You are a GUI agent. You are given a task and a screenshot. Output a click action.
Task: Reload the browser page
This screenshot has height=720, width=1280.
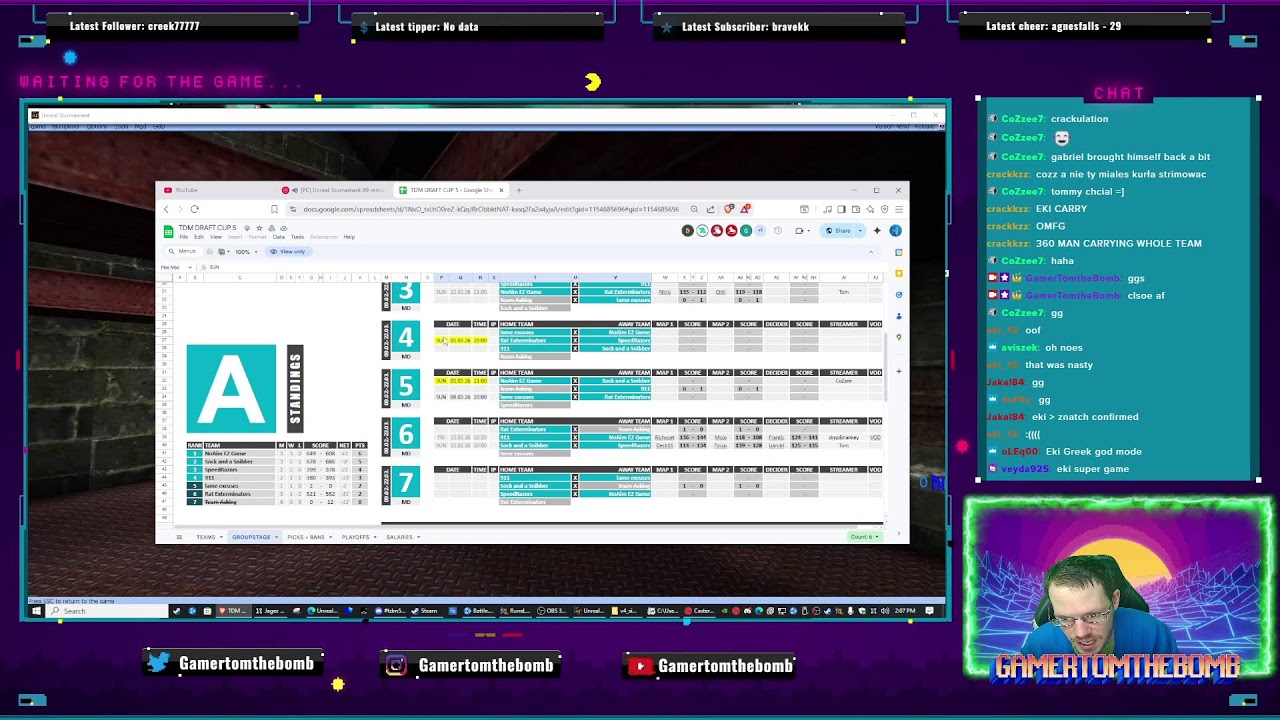195,209
